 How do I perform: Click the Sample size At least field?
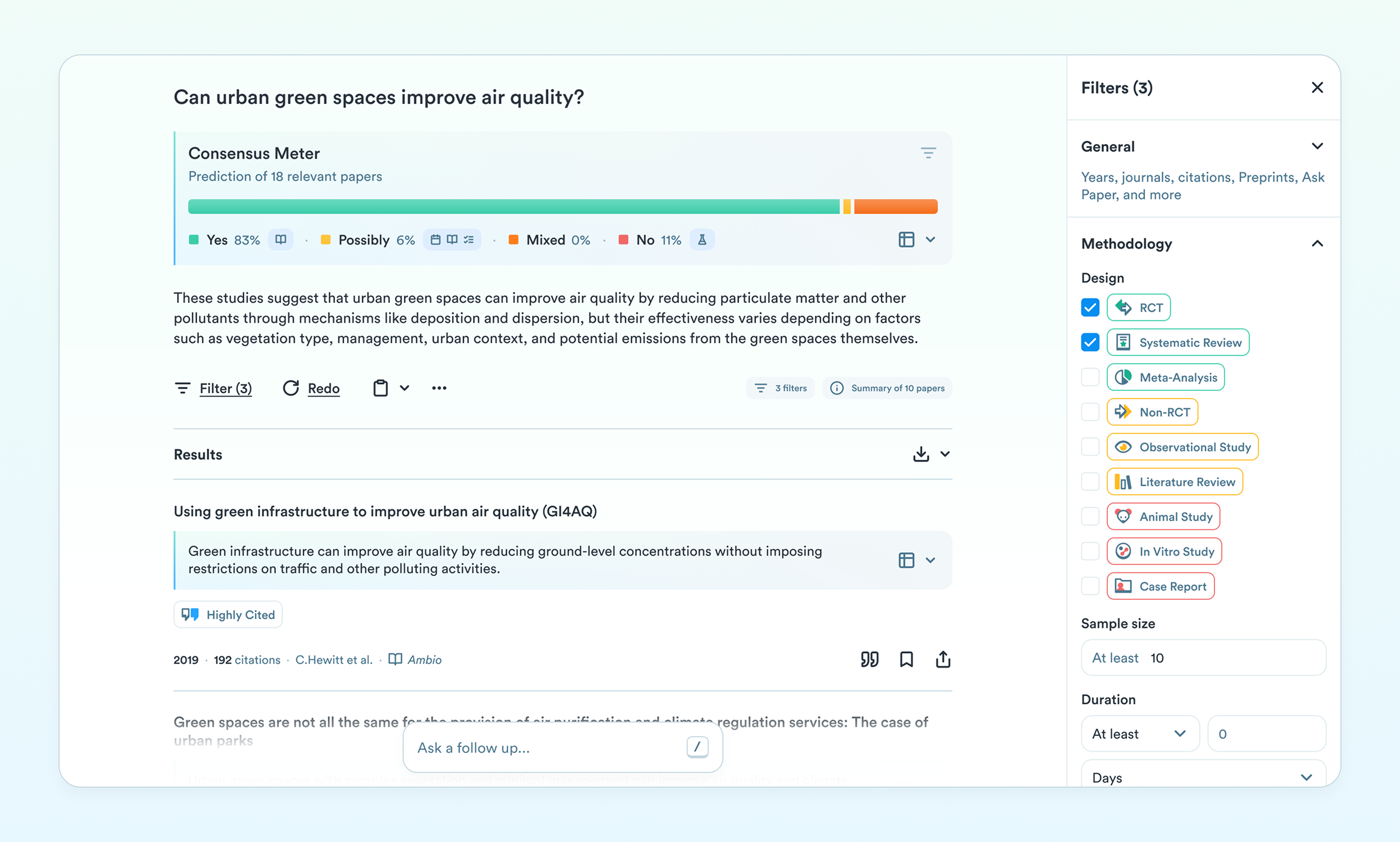click(x=1203, y=658)
